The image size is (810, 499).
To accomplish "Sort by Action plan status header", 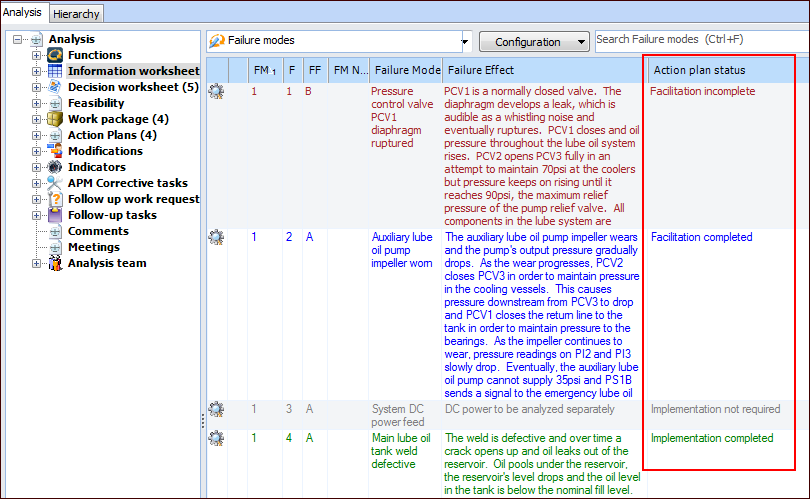I will pos(722,70).
